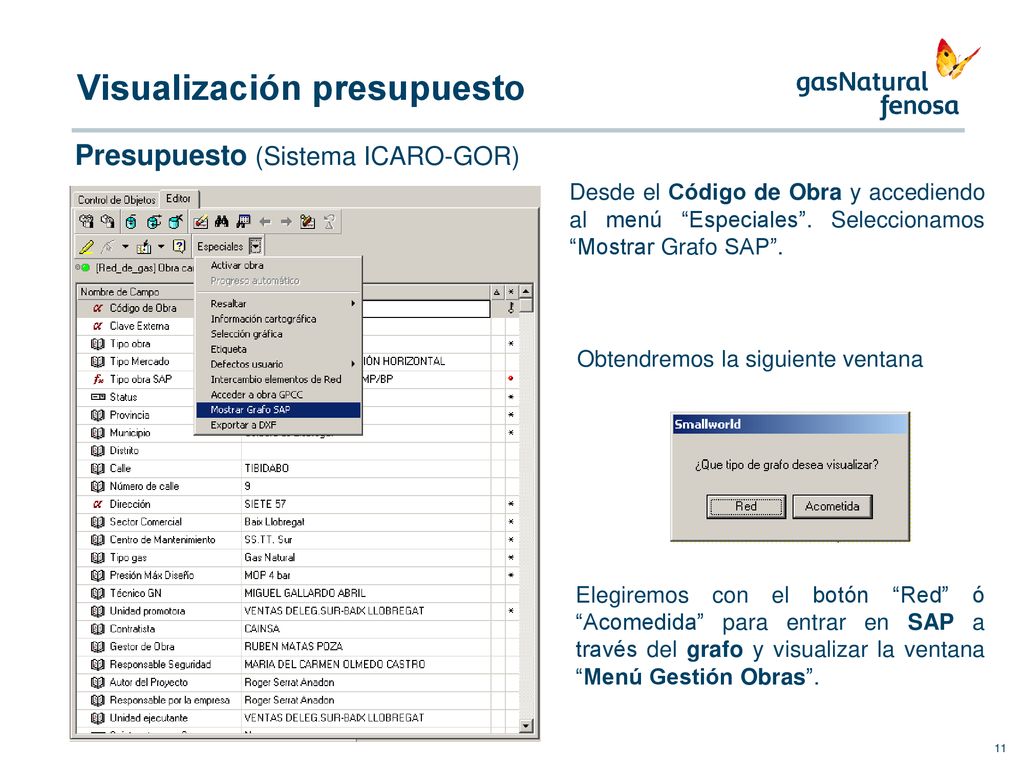Viewport: 1024px width, 768px height.
Task: Click the scrollbar down arrow in field list
Action: click(x=526, y=726)
